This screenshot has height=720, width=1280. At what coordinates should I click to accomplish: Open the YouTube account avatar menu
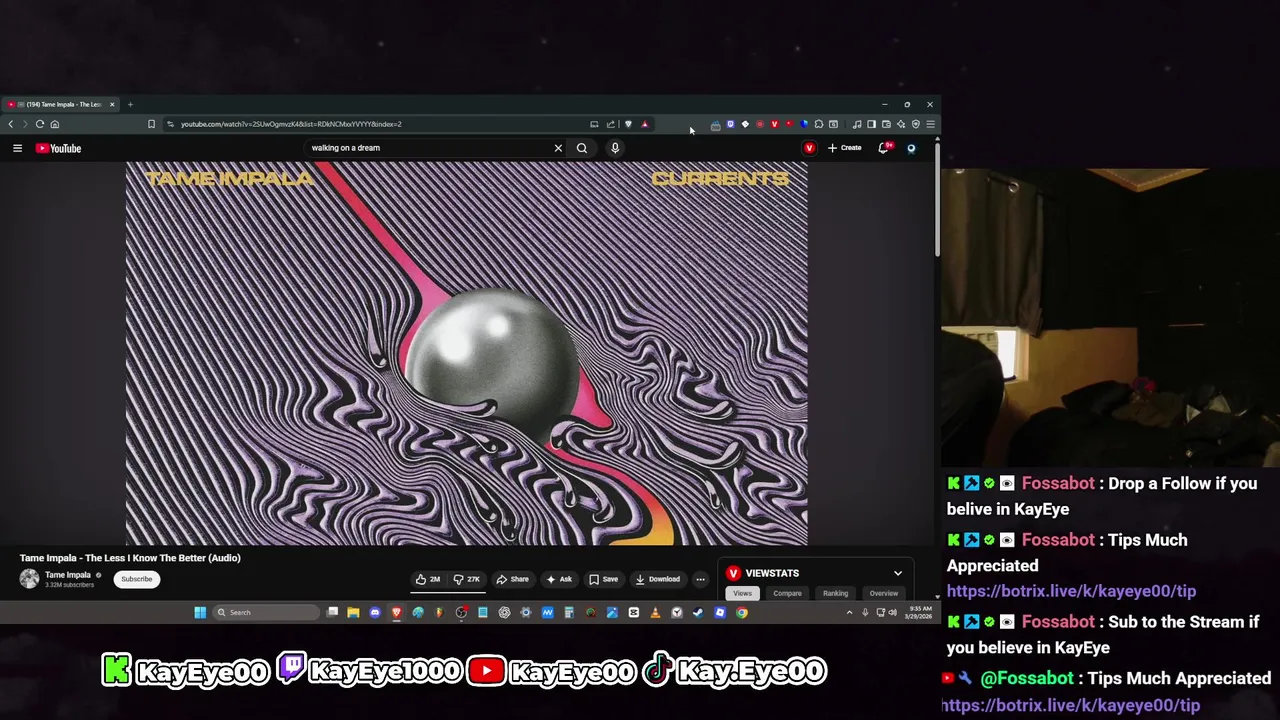pos(911,148)
